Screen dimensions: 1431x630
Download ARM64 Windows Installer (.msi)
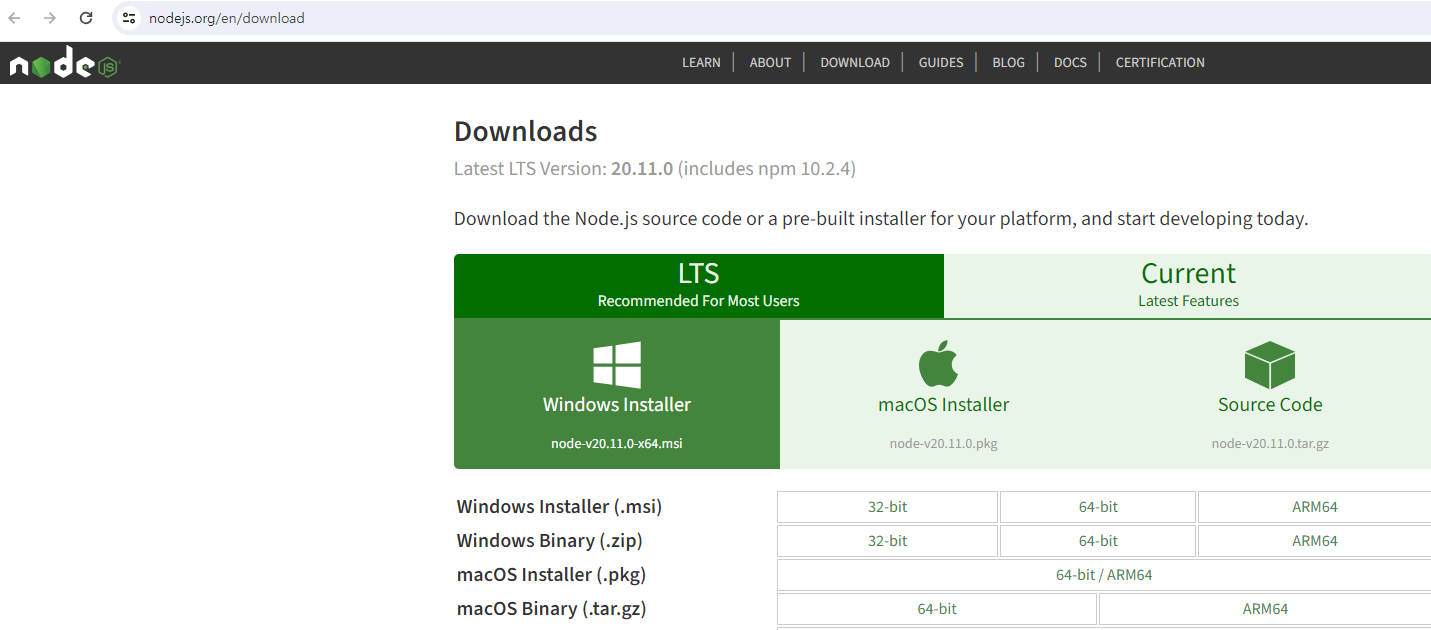pyautogui.click(x=1314, y=507)
